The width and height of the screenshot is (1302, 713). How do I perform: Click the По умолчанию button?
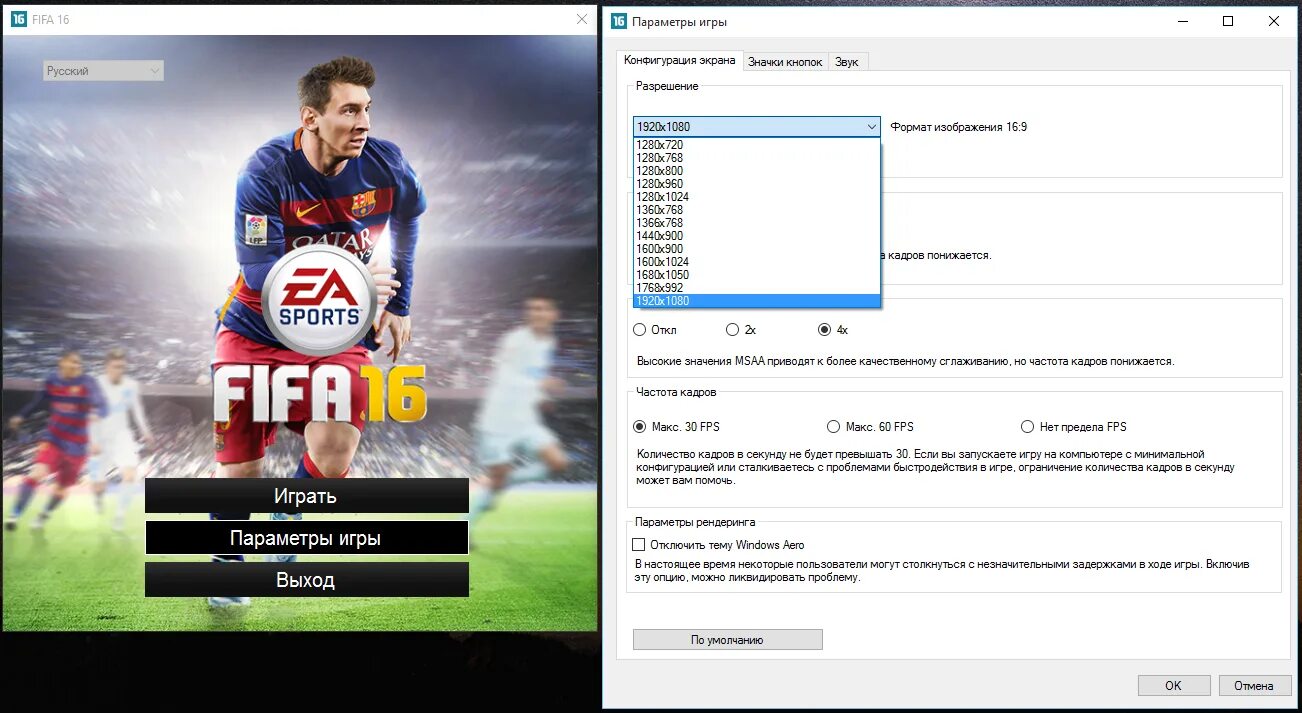(727, 640)
